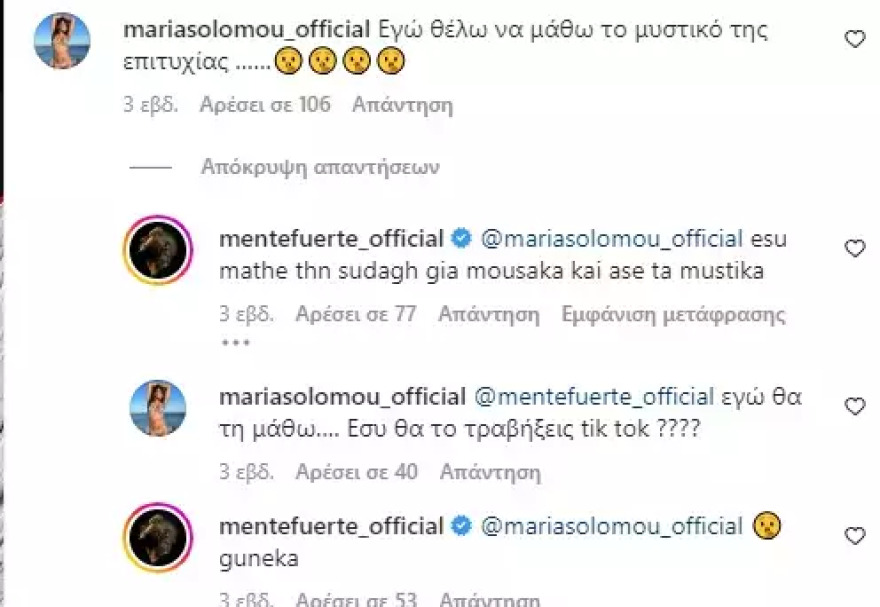Toggle the heart on the tik tok comment
The image size is (880, 607).
coord(856,404)
